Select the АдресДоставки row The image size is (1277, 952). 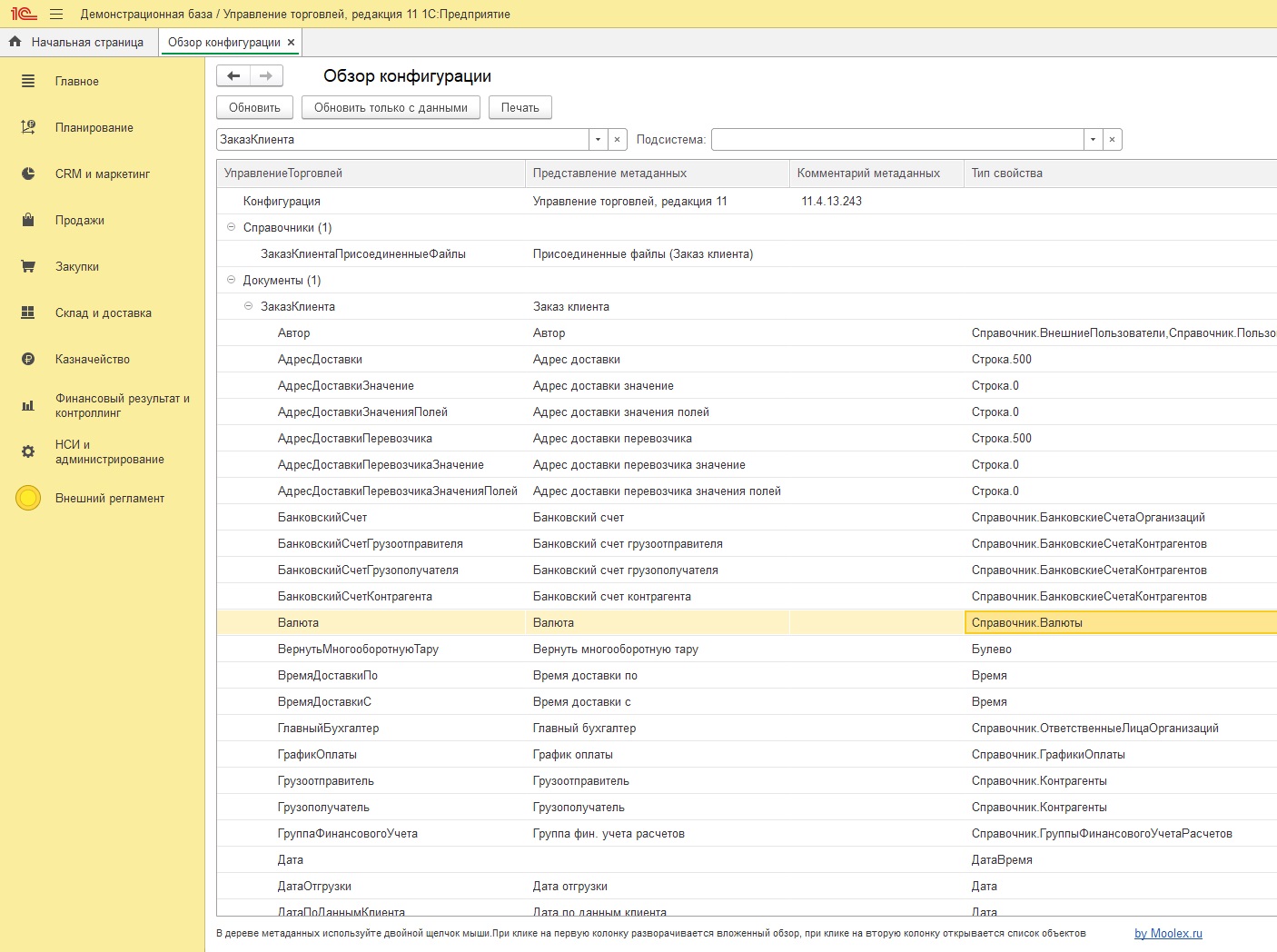pos(747,359)
